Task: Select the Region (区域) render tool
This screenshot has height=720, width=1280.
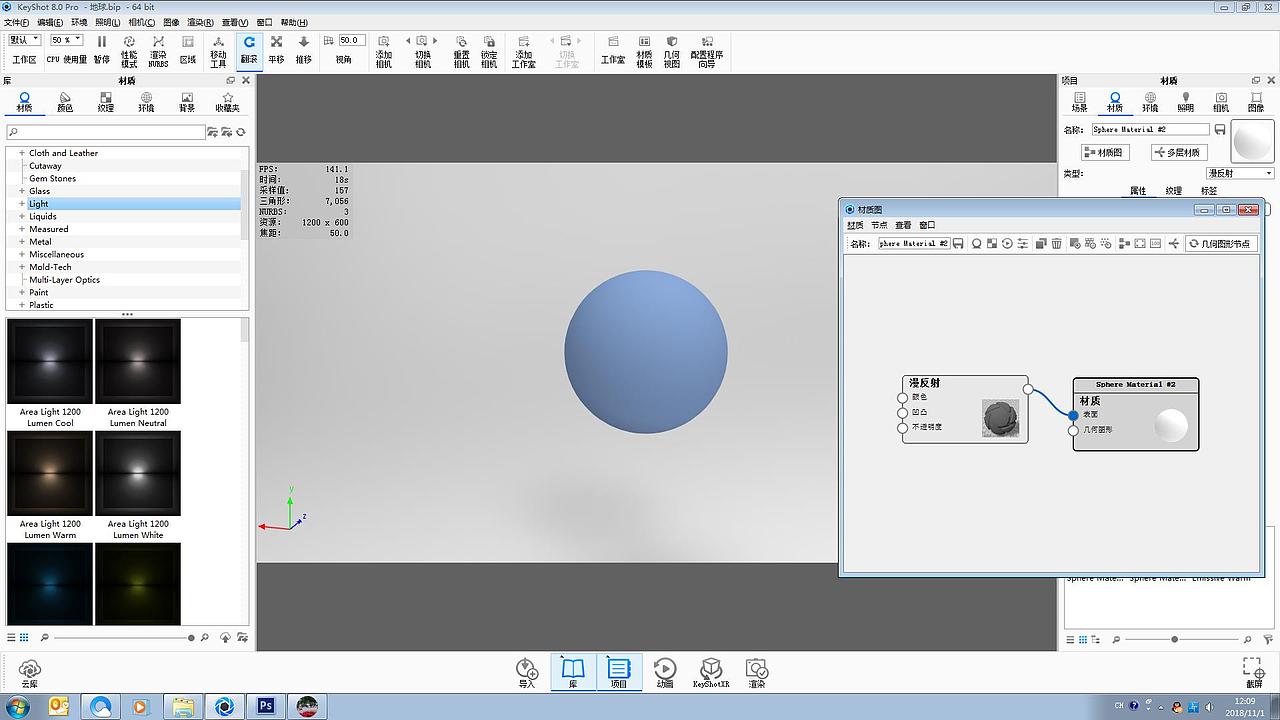Action: 187,49
